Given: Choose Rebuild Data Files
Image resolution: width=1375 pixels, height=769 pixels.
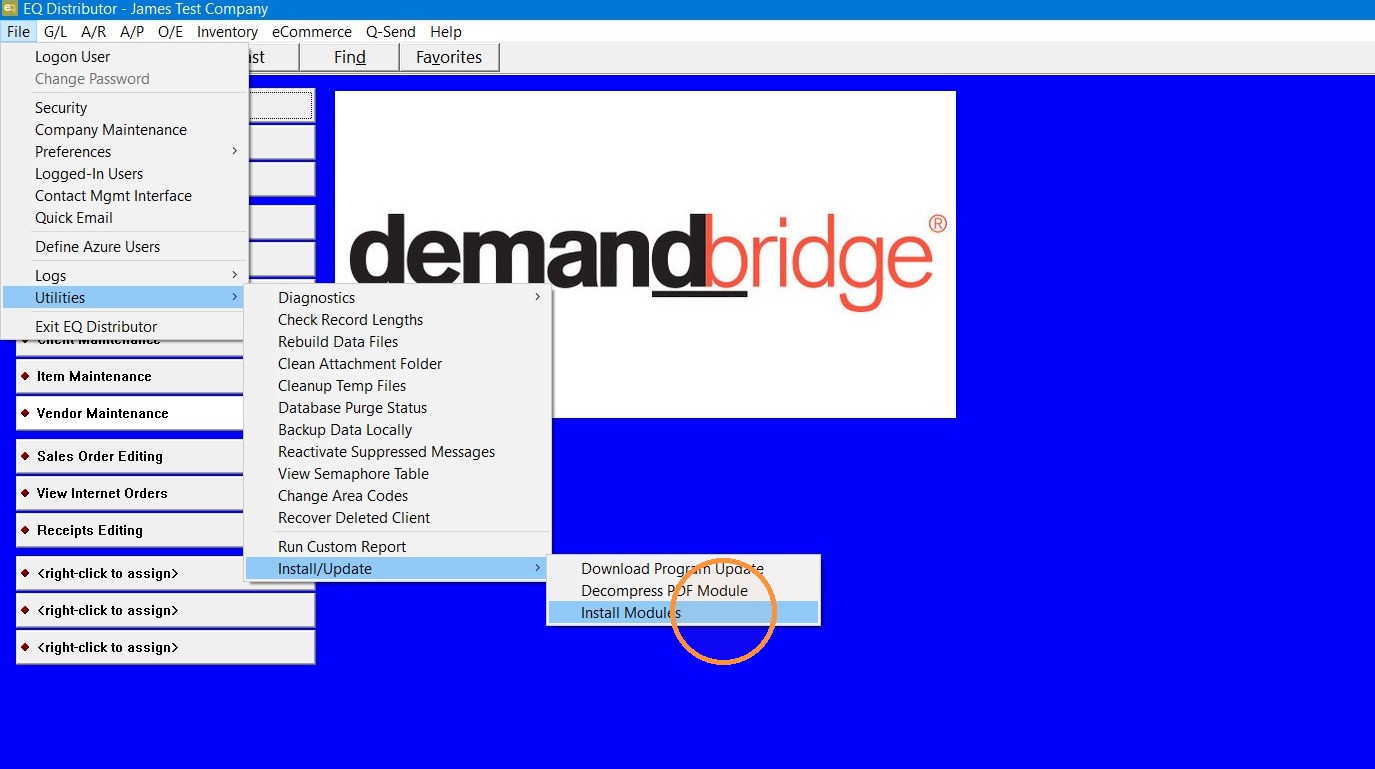Looking at the screenshot, I should [398, 342].
